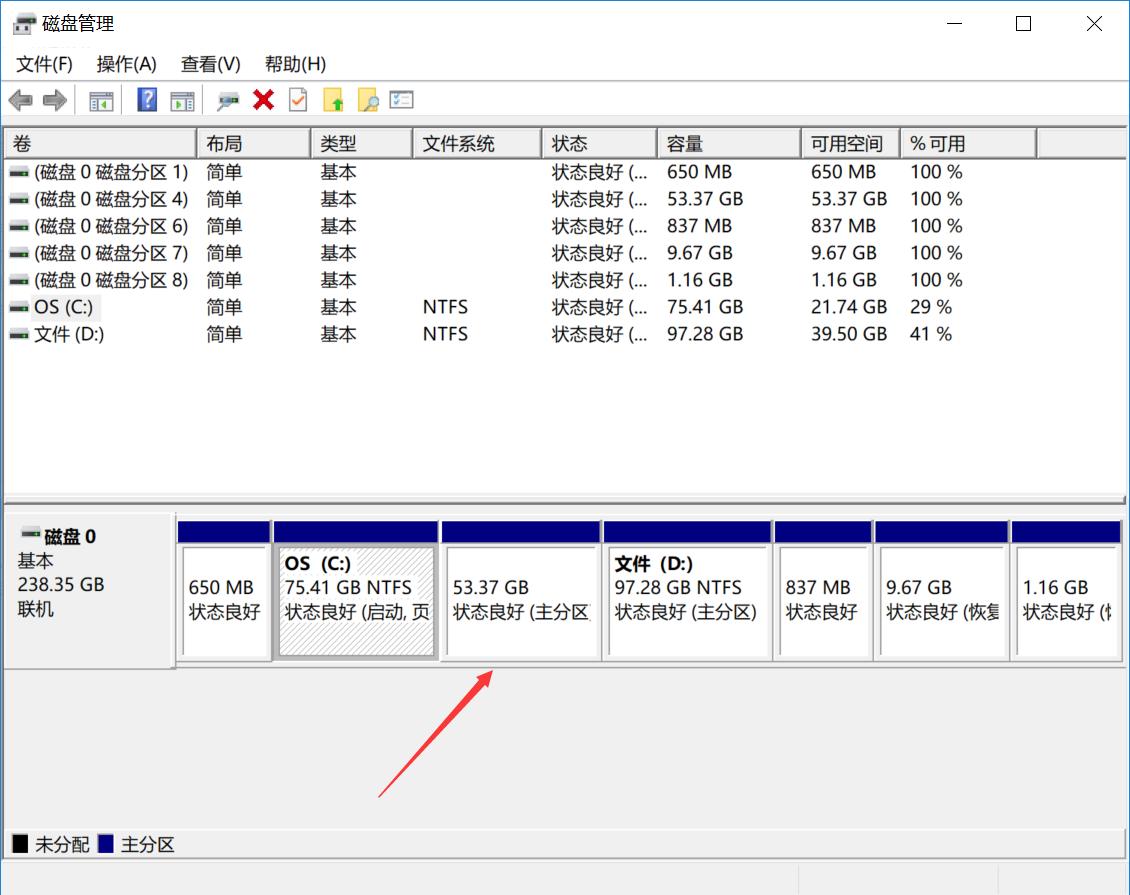
Task: Open the 文件(F) menu
Action: click(x=44, y=63)
